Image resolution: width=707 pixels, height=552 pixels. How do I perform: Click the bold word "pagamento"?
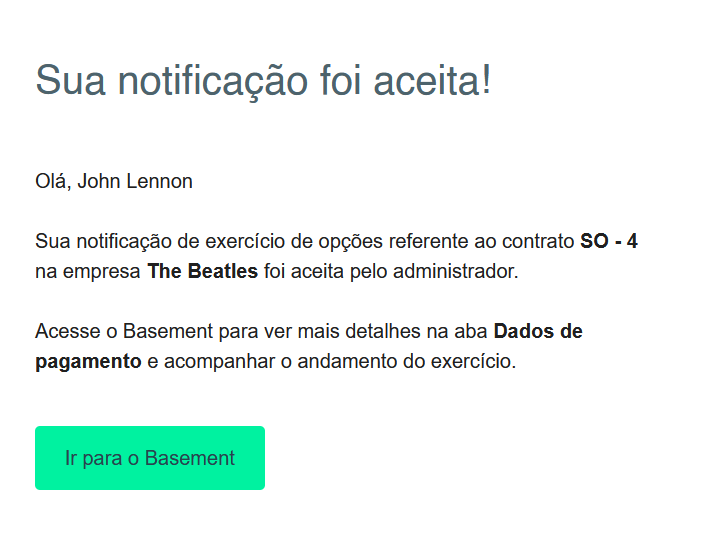[x=88, y=361]
